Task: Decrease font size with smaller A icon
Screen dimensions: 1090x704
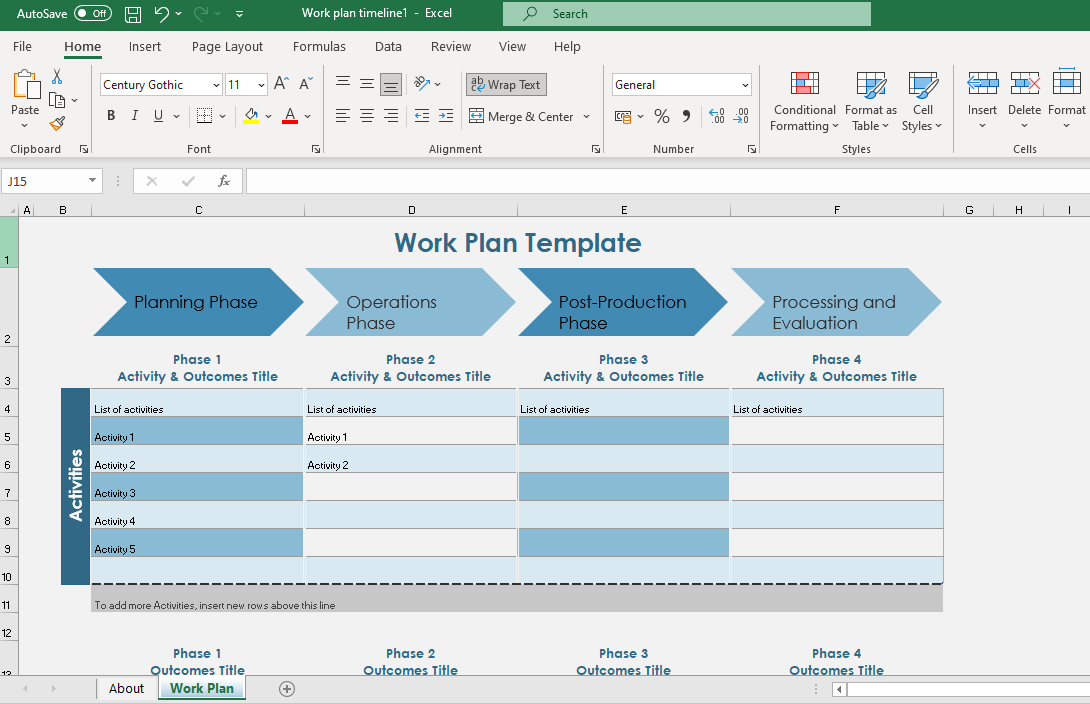Action: point(306,84)
